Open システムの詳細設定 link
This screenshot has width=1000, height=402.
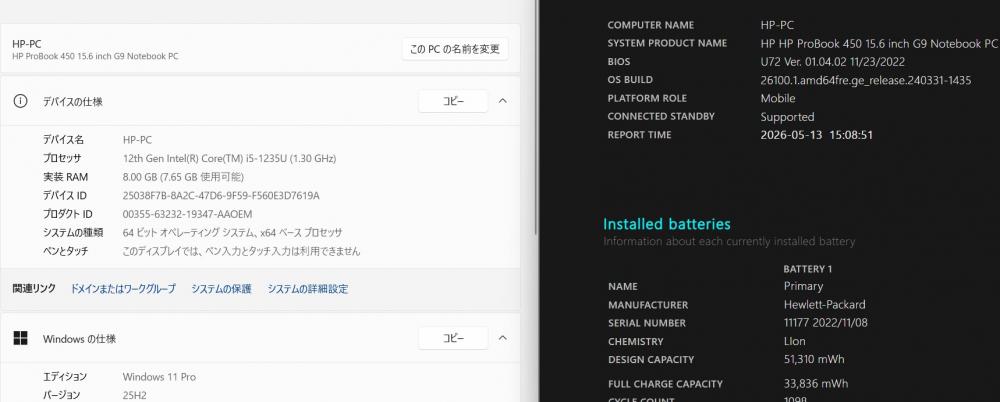coord(308,289)
